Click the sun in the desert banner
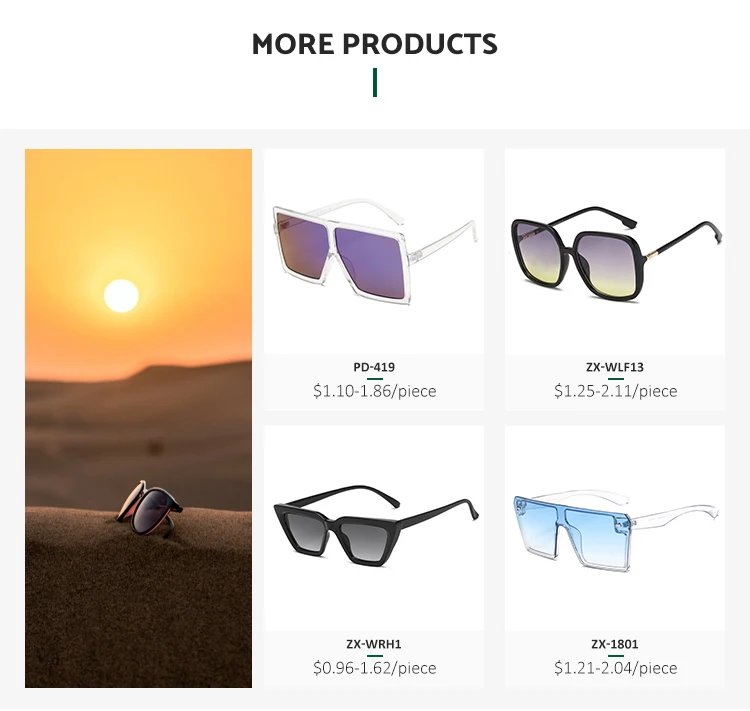This screenshot has height=711, width=750. pyautogui.click(x=121, y=296)
